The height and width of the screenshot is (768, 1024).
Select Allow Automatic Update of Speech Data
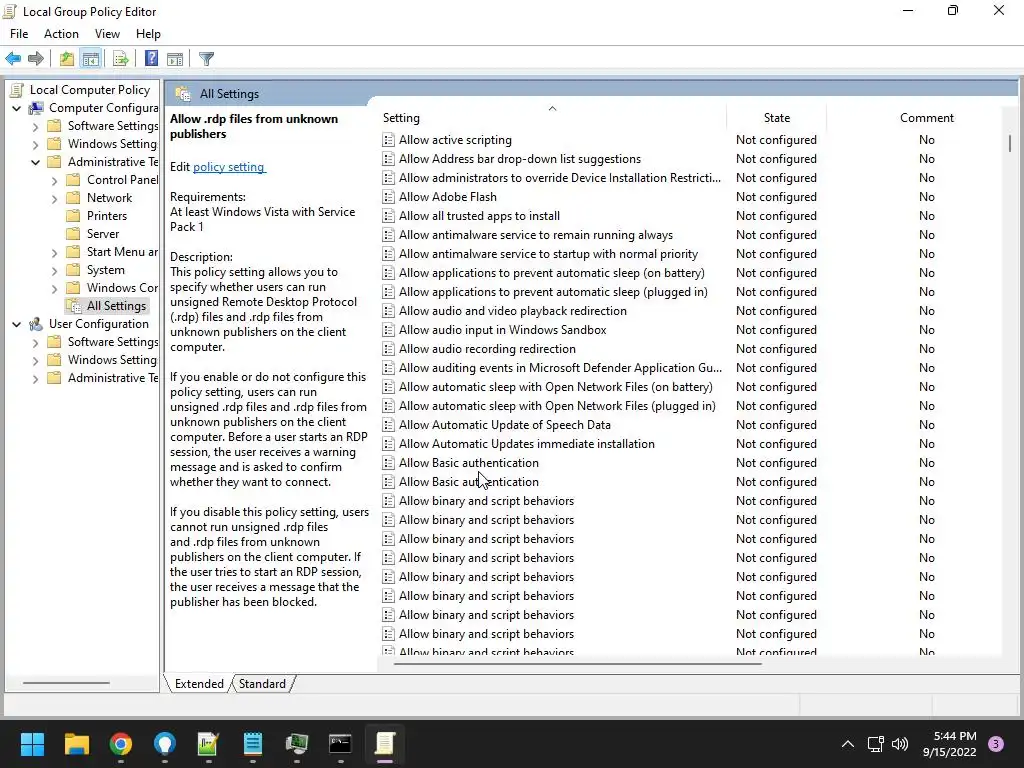coord(505,424)
